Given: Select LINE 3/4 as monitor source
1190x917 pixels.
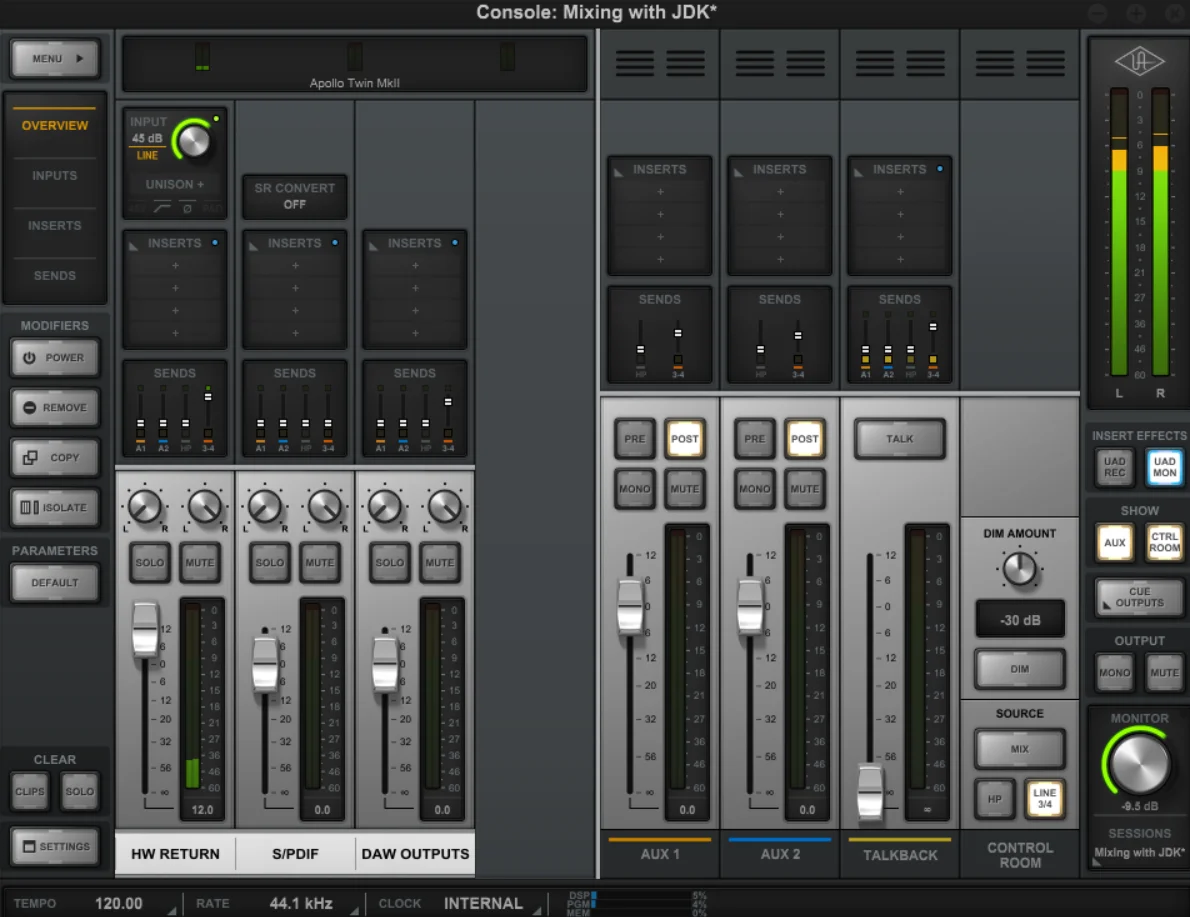Looking at the screenshot, I should click(1044, 799).
